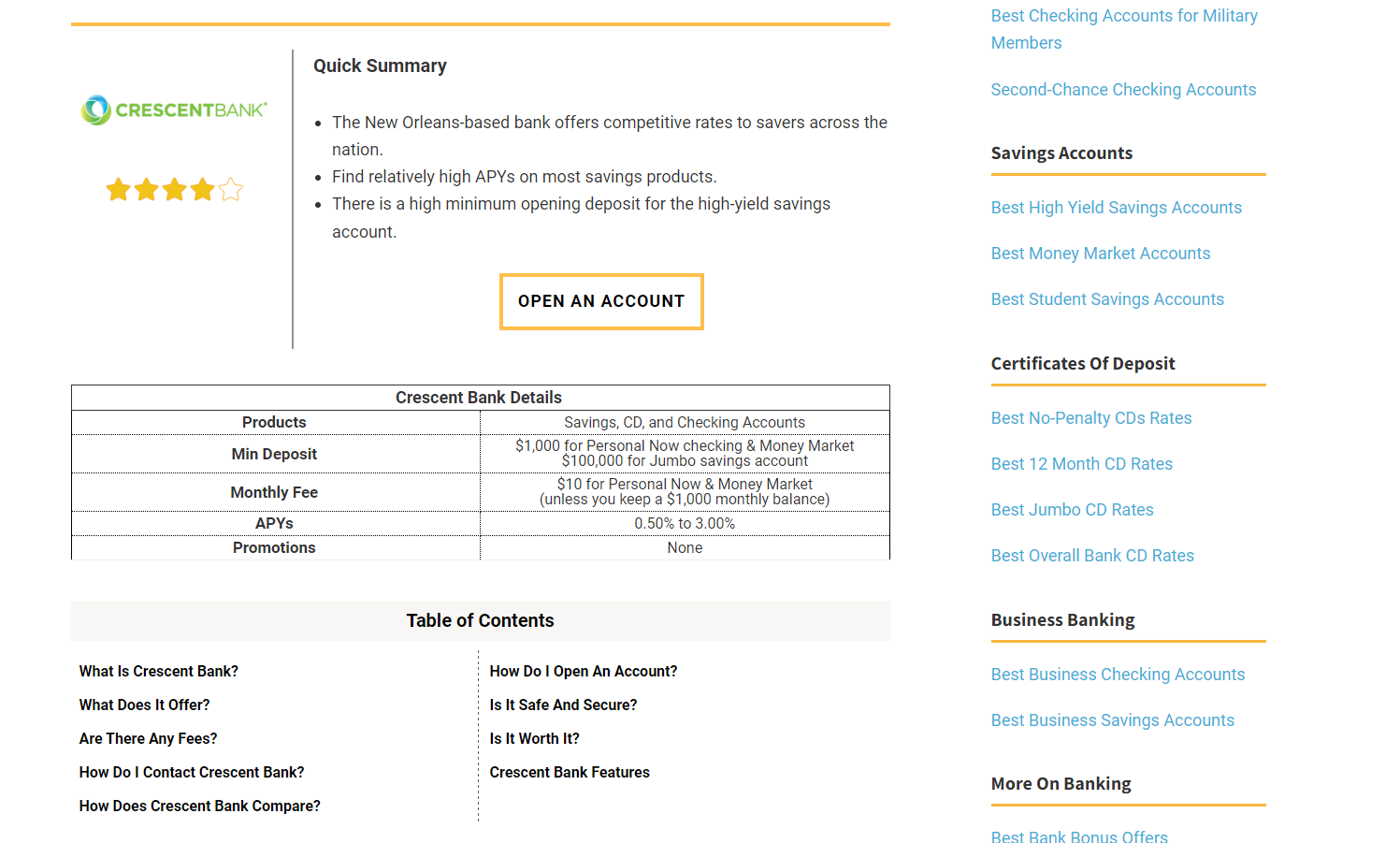Click the bullet about New Orleans-based bank
The width and height of the screenshot is (1400, 843).
tap(610, 136)
